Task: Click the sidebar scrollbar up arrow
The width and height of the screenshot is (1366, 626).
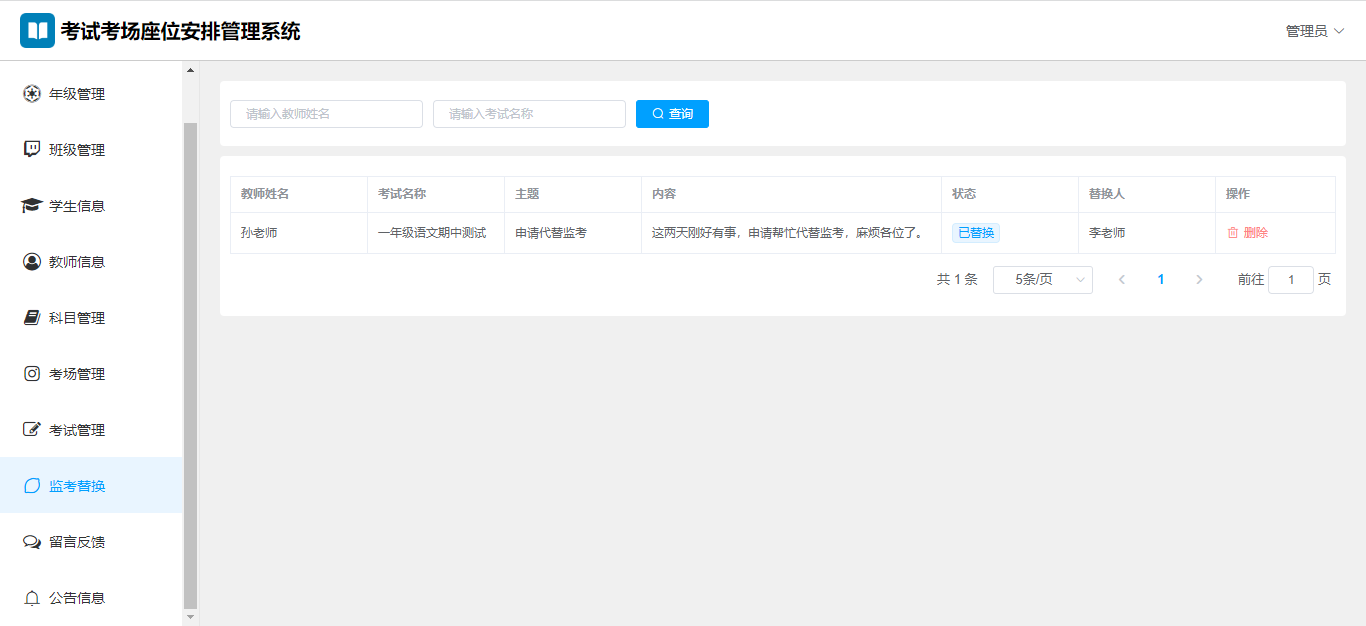Action: 190,70
